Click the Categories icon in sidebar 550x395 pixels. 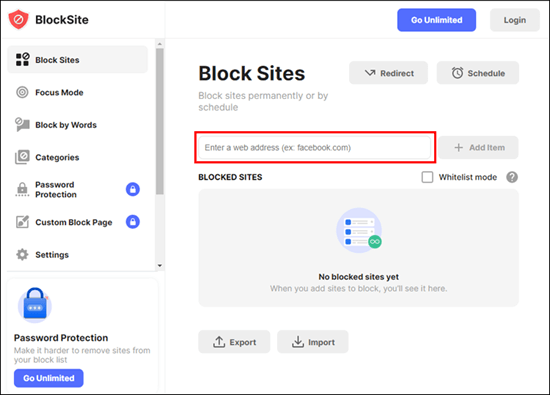click(22, 157)
